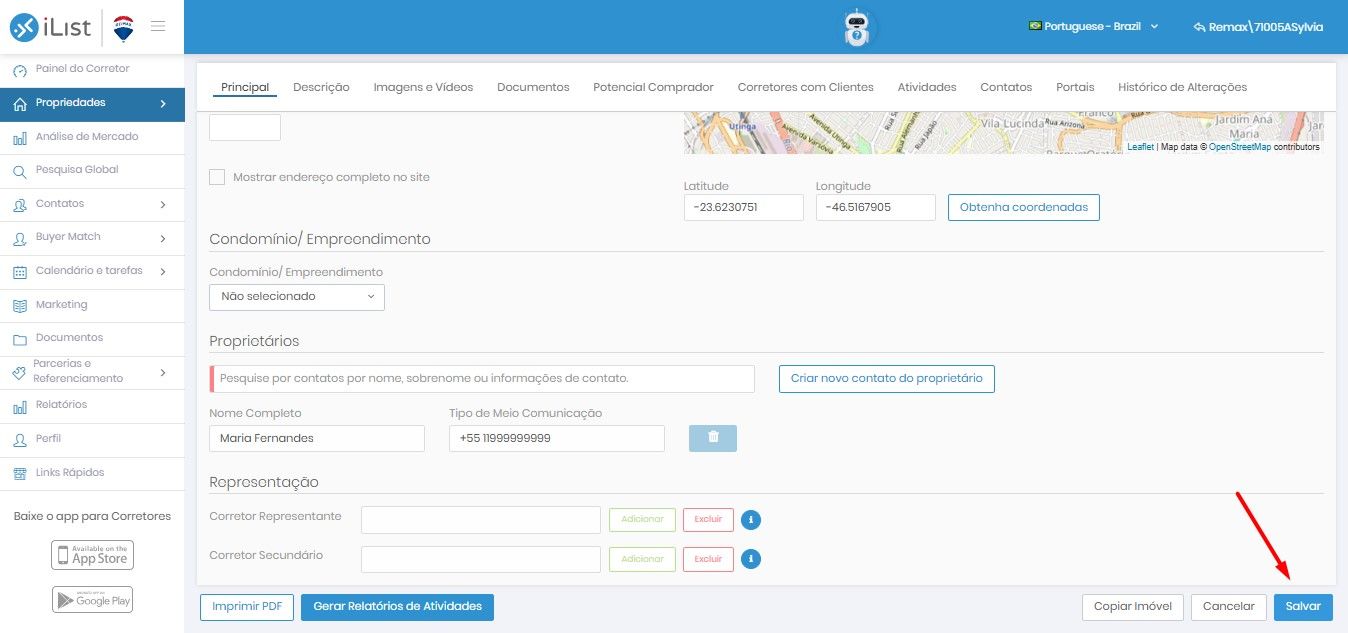Click the back arrow beside Remax\71005ASylvia

click(x=1199, y=27)
